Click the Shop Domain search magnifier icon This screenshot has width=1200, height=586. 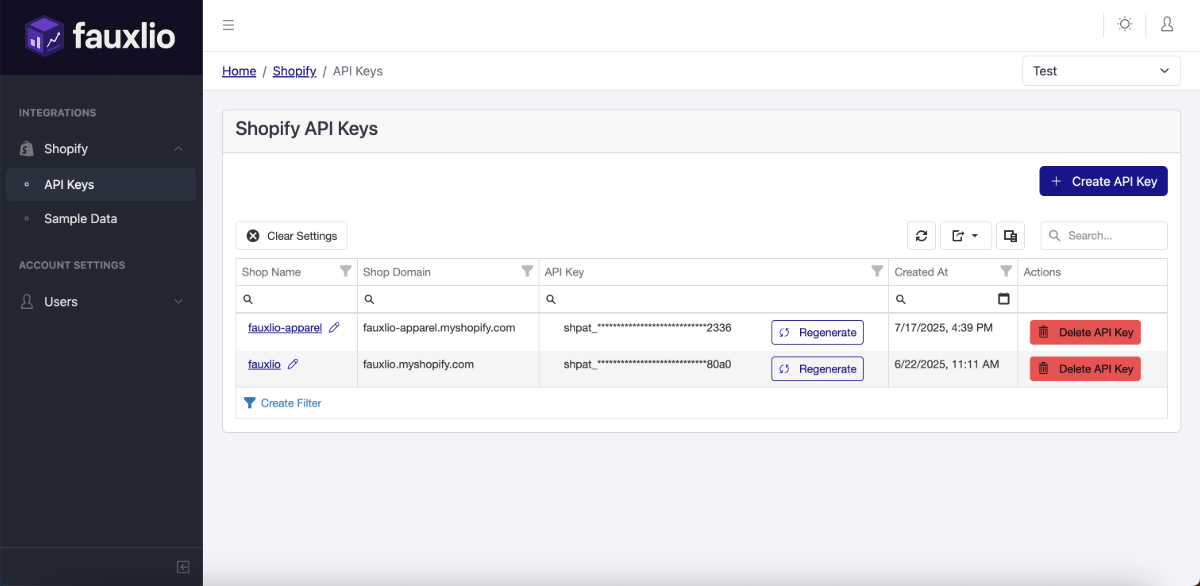(x=369, y=299)
